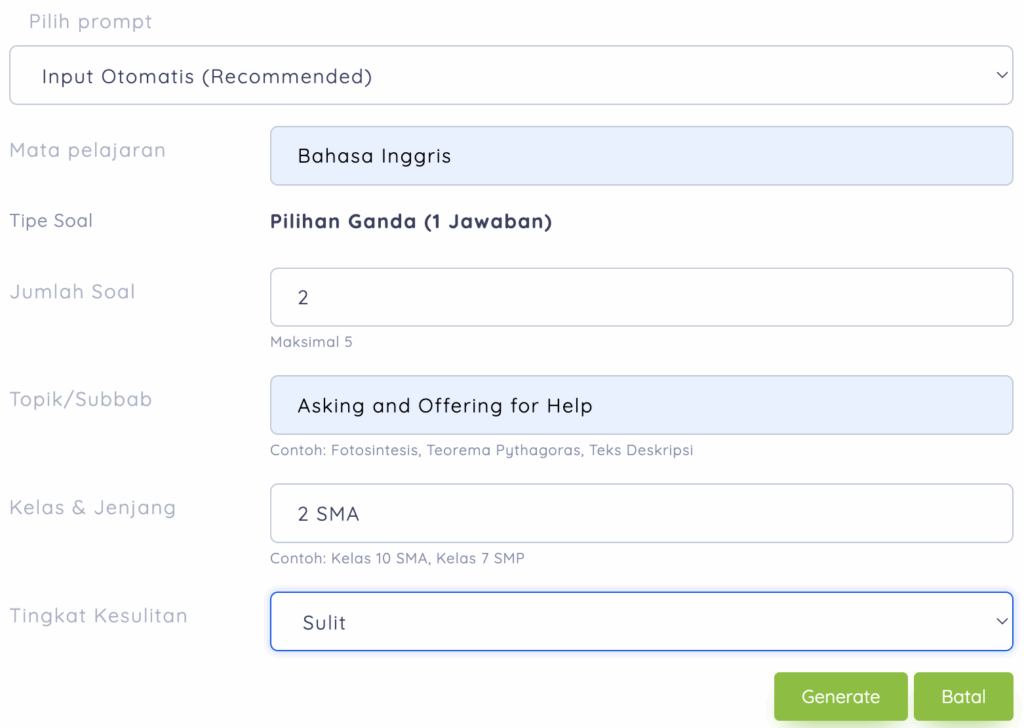The height and width of the screenshot is (728, 1024).
Task: Click the Batal button to cancel
Action: click(963, 697)
